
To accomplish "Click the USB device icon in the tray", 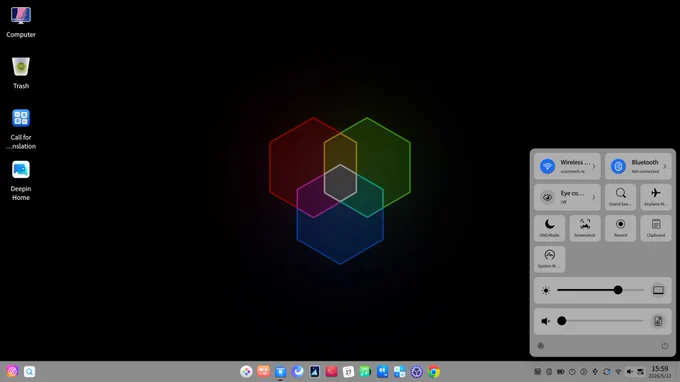I will pyautogui.click(x=595, y=372).
